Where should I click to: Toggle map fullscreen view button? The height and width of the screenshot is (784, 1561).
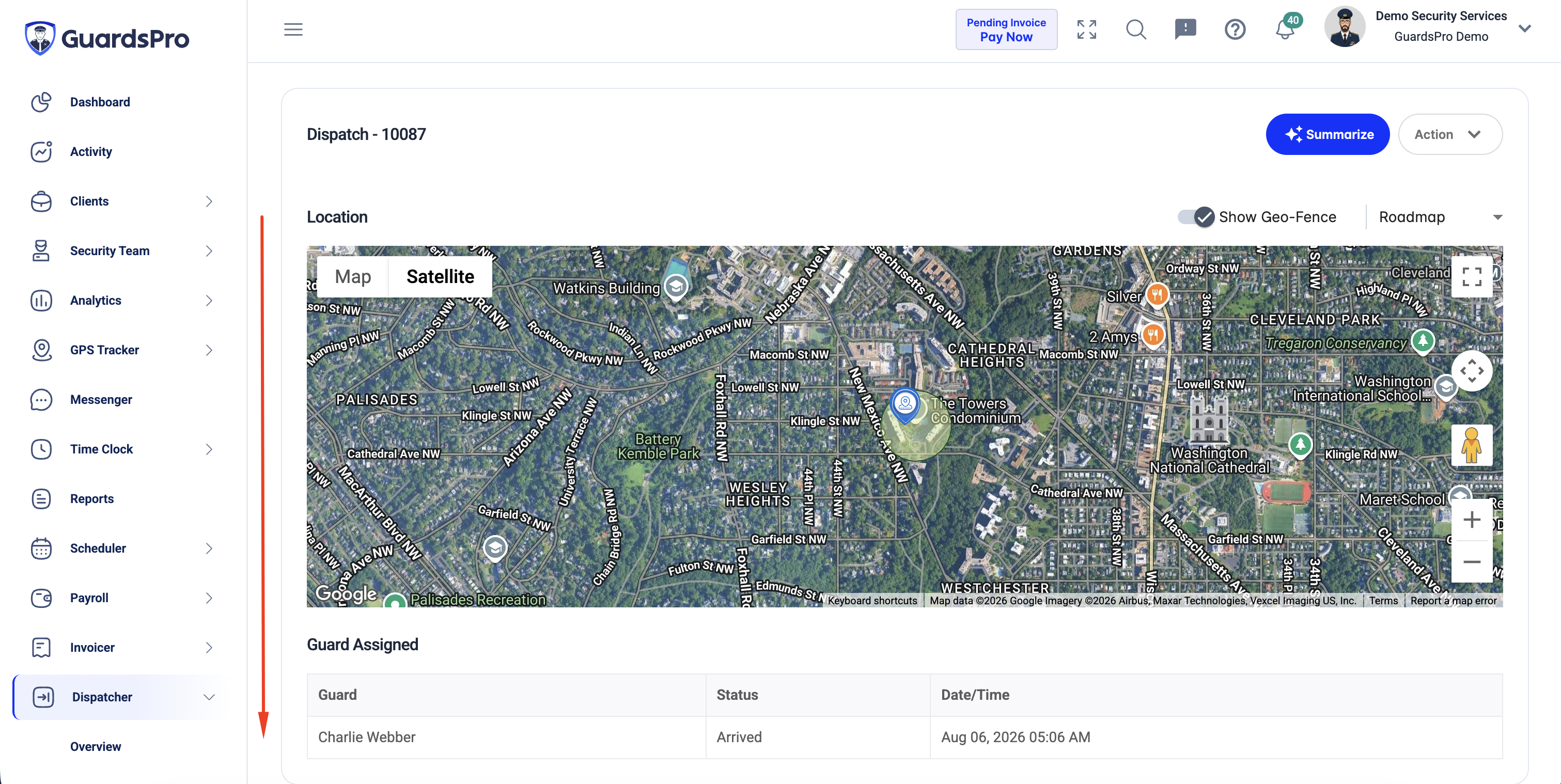tap(1472, 276)
